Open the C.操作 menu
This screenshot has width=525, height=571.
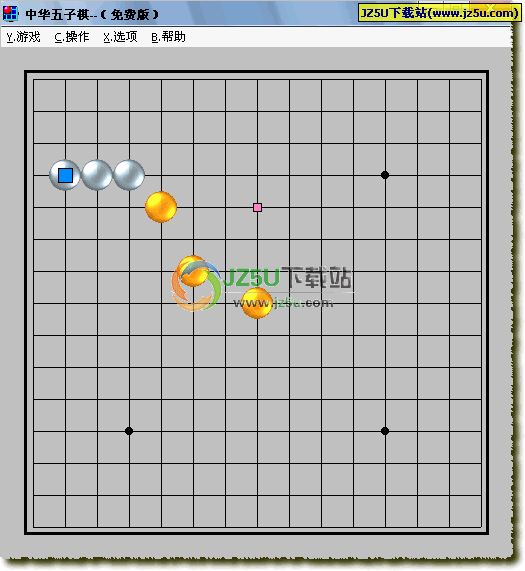(x=72, y=37)
